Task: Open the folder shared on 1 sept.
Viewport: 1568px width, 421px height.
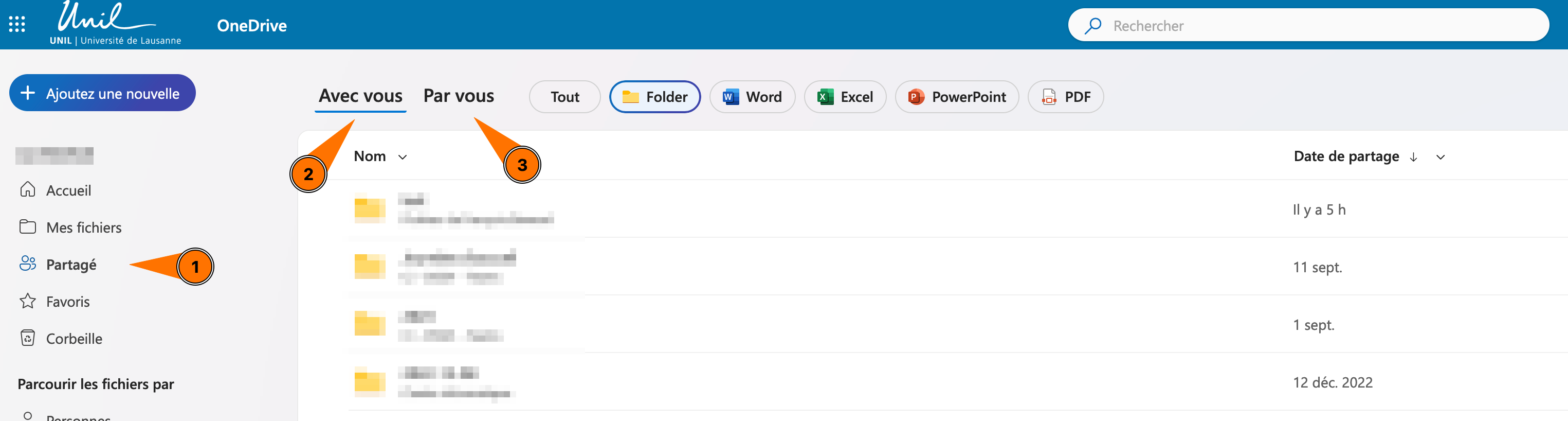Action: tap(370, 324)
